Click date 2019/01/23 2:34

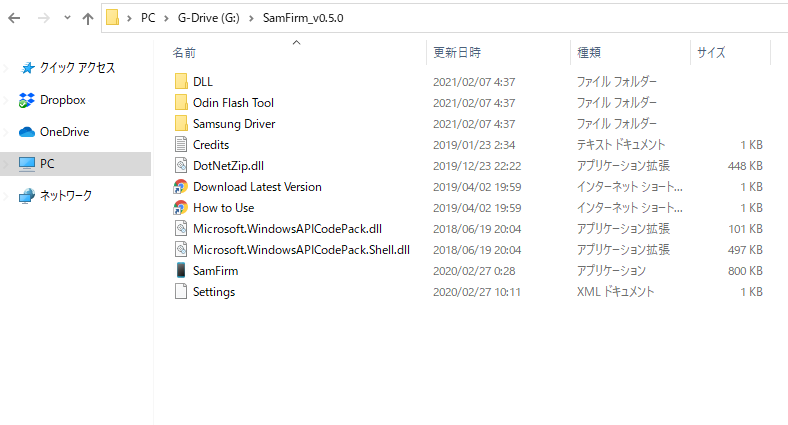click(x=474, y=145)
